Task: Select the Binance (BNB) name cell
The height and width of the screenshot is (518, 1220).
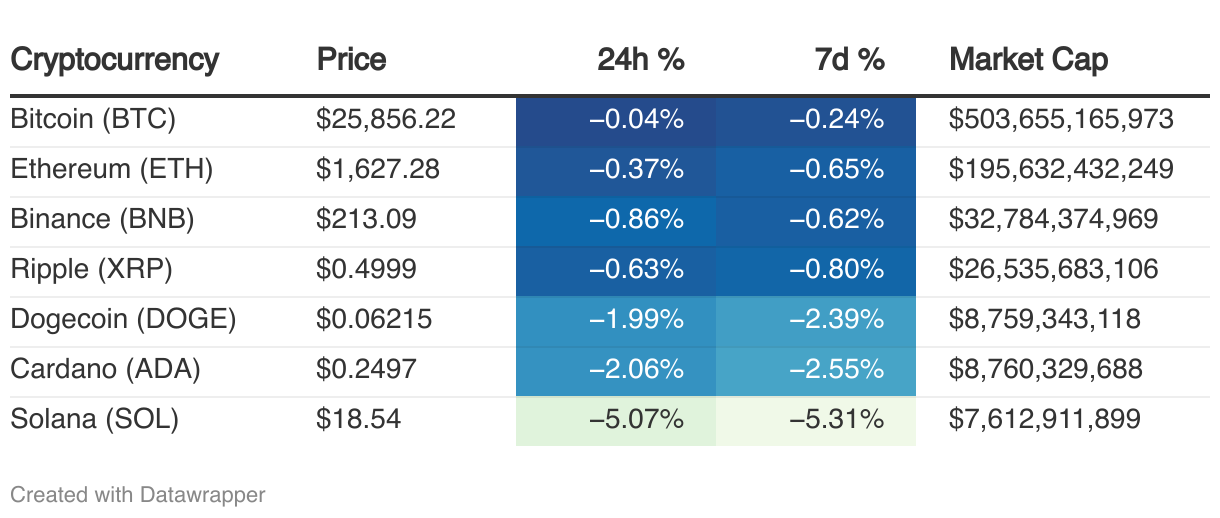Action: 102,220
